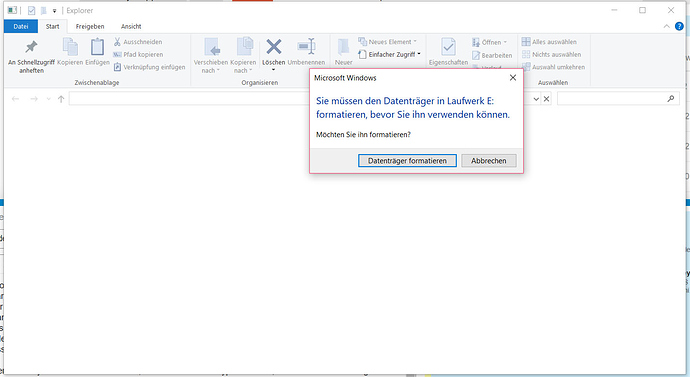Click quick access properties checkmark icon

(31, 11)
